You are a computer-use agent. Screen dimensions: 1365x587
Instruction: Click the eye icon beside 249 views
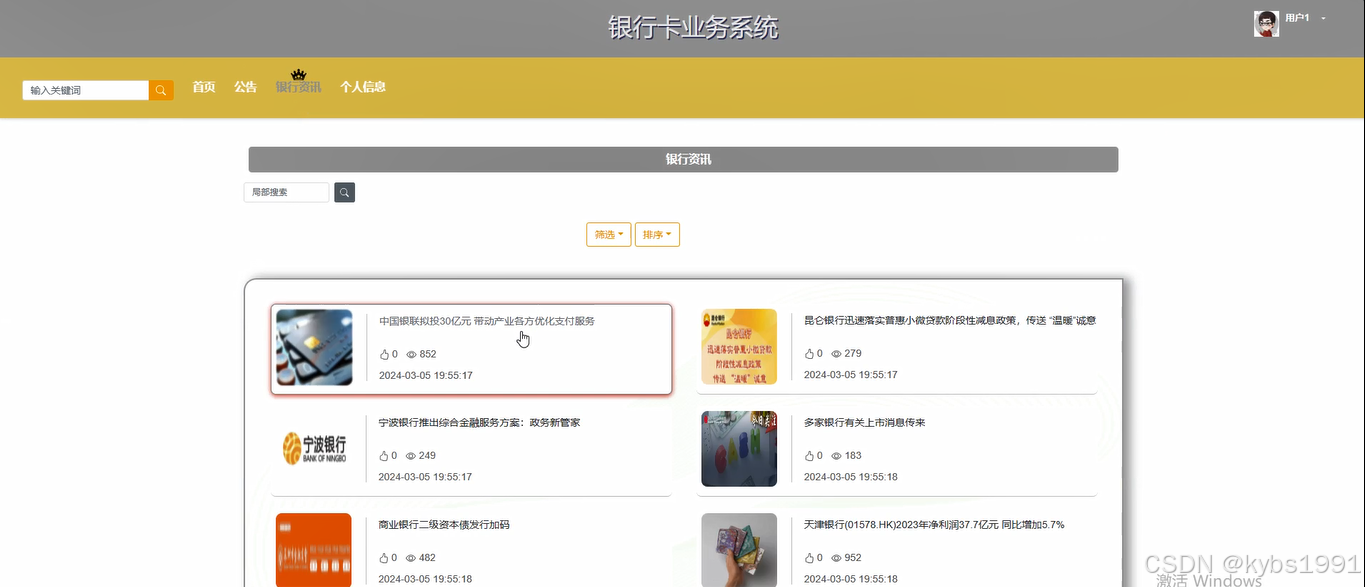click(x=411, y=456)
